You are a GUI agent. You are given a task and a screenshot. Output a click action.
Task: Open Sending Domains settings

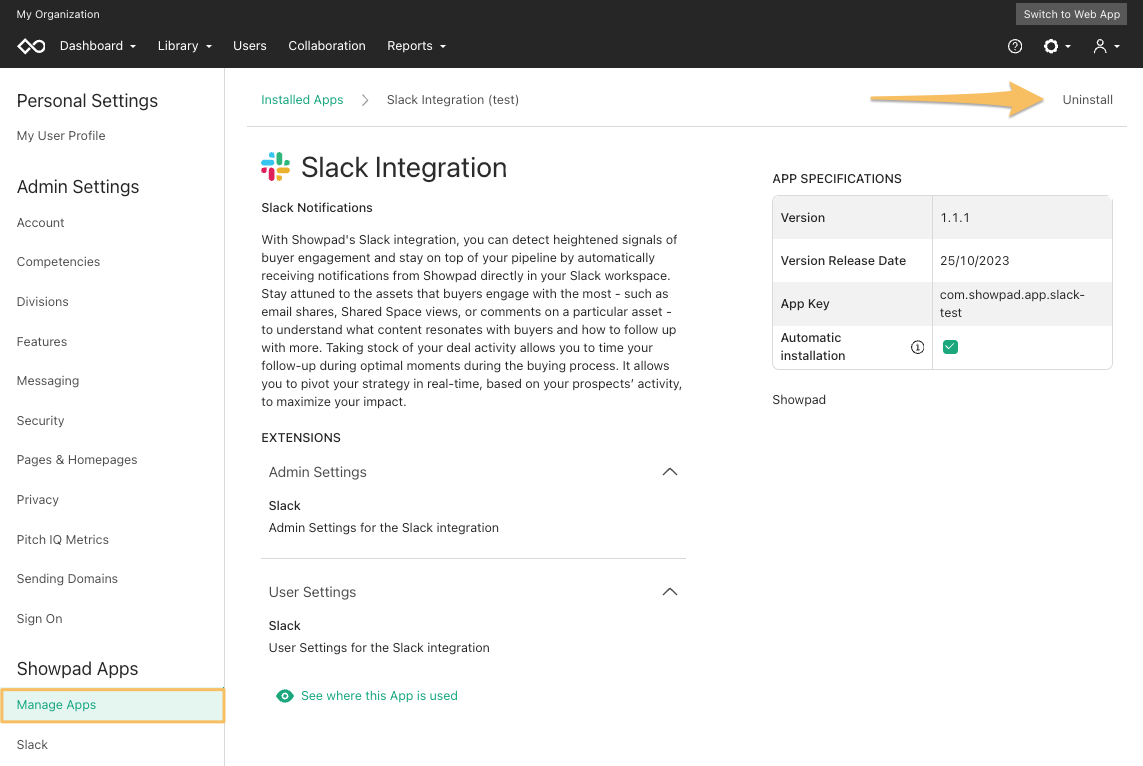(x=67, y=579)
